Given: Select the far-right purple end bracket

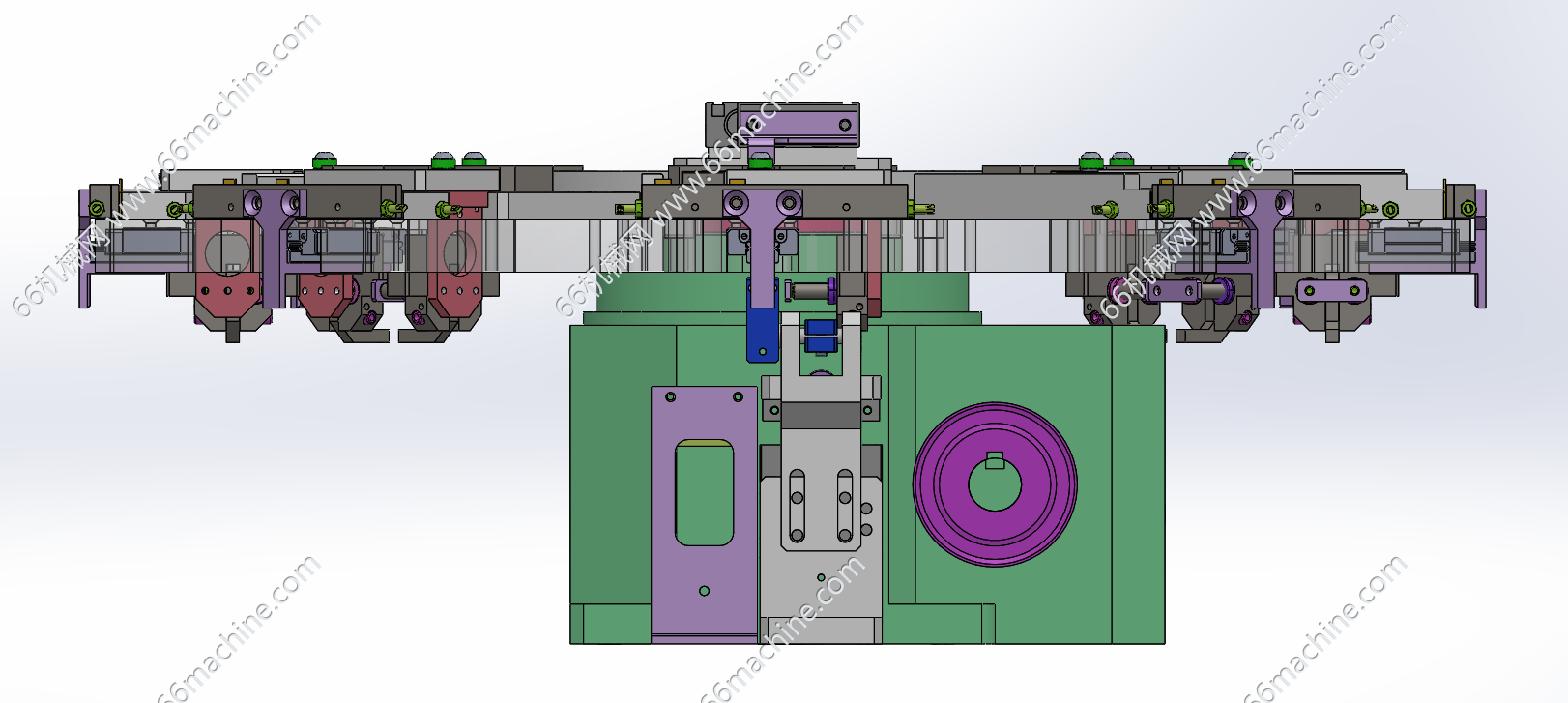Looking at the screenshot, I should (x=1479, y=251).
